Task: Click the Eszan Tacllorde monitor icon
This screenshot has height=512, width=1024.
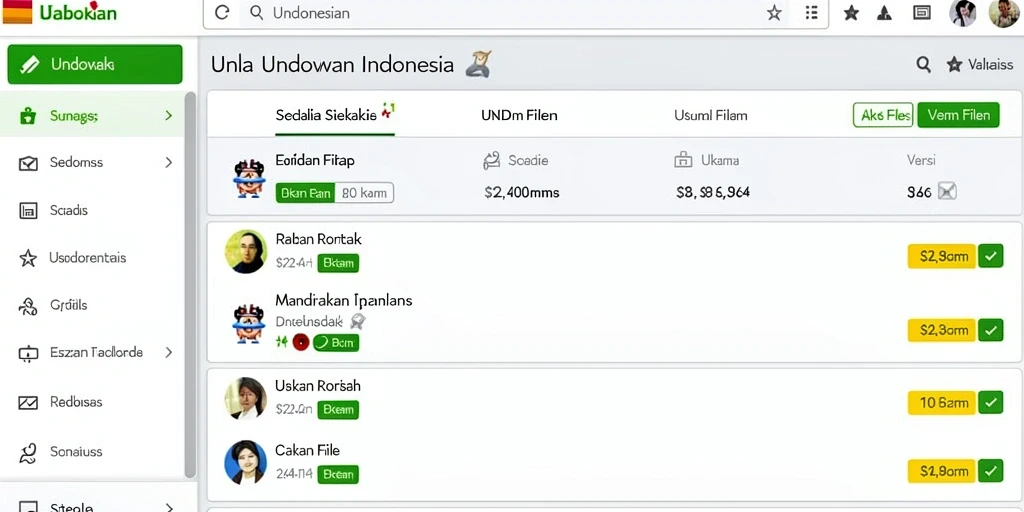Action: [x=28, y=353]
